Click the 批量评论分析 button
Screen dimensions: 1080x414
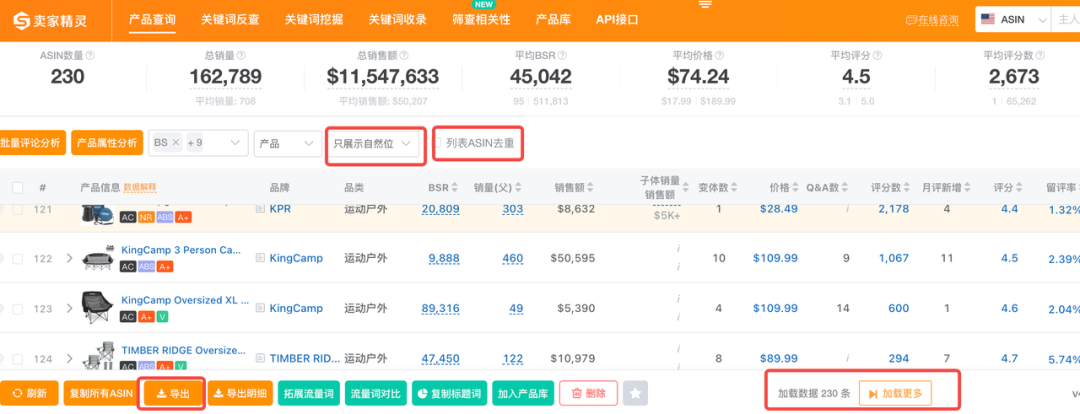pos(33,143)
